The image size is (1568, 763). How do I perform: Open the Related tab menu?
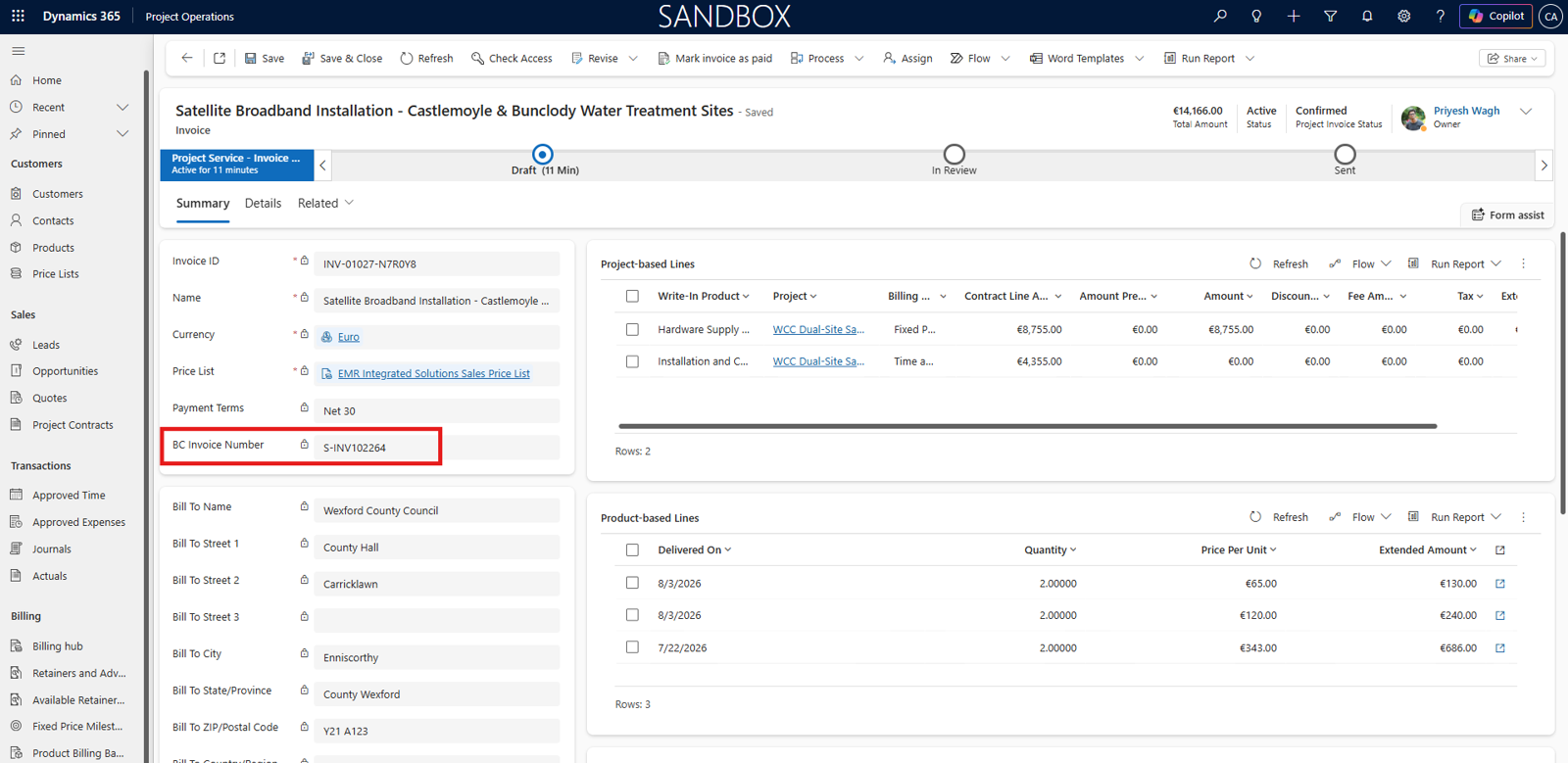325,203
